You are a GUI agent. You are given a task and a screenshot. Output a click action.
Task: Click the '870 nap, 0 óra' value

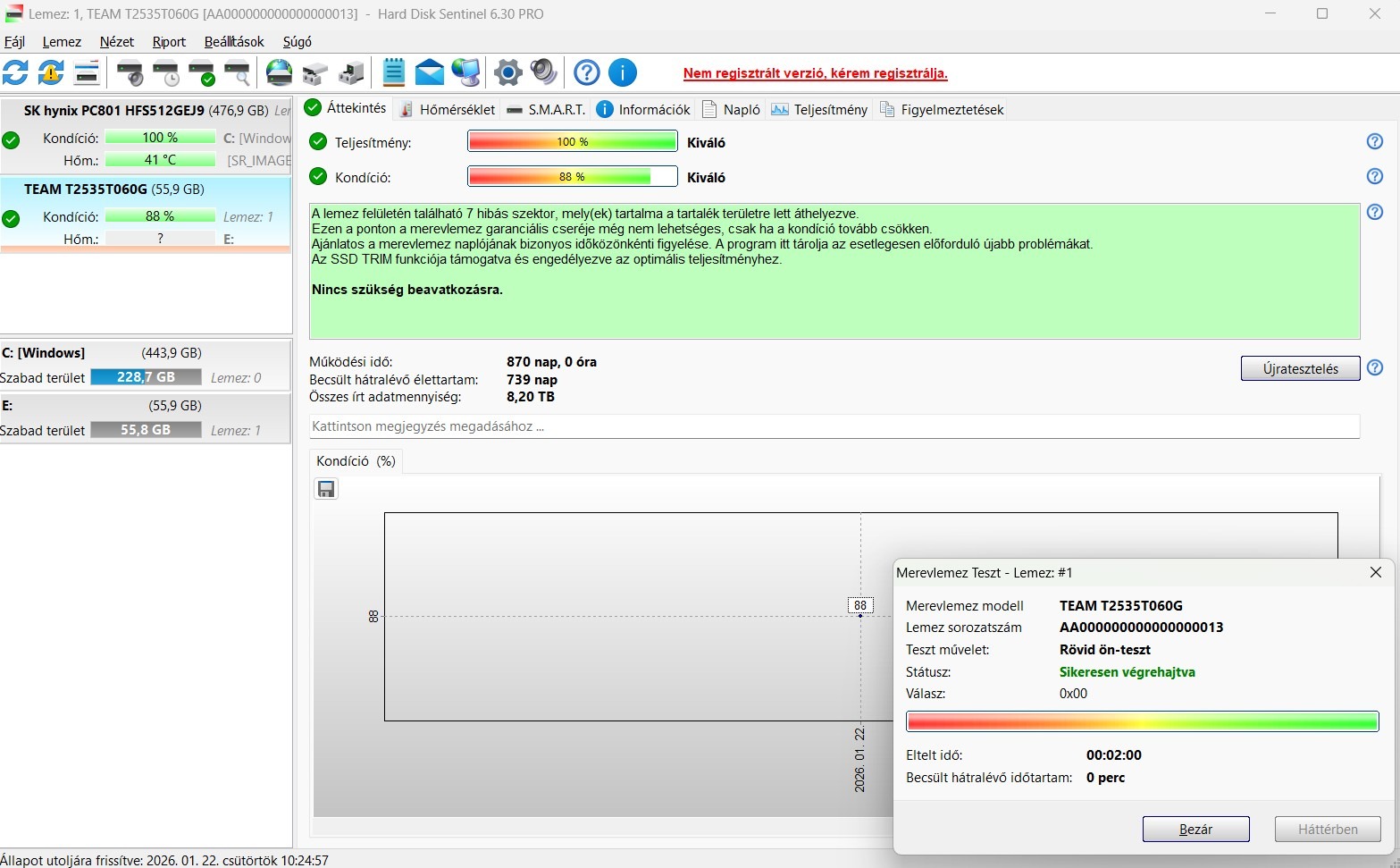[551, 362]
